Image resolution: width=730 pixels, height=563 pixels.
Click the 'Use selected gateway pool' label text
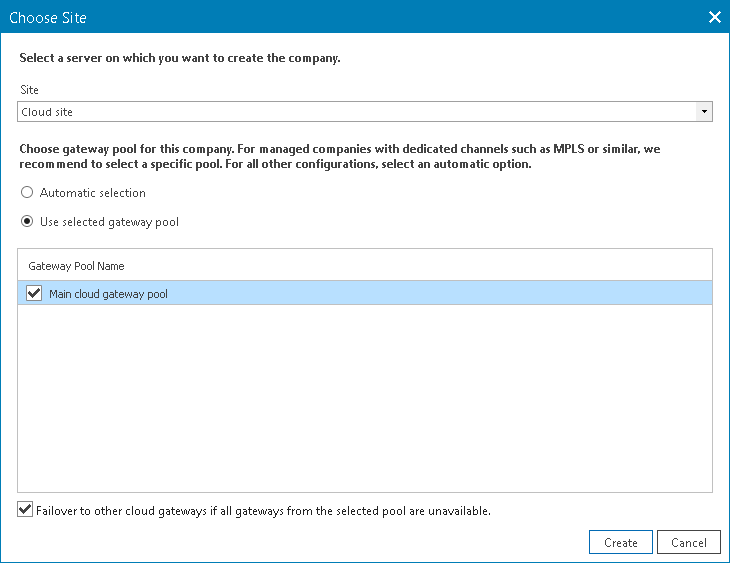pos(109,222)
